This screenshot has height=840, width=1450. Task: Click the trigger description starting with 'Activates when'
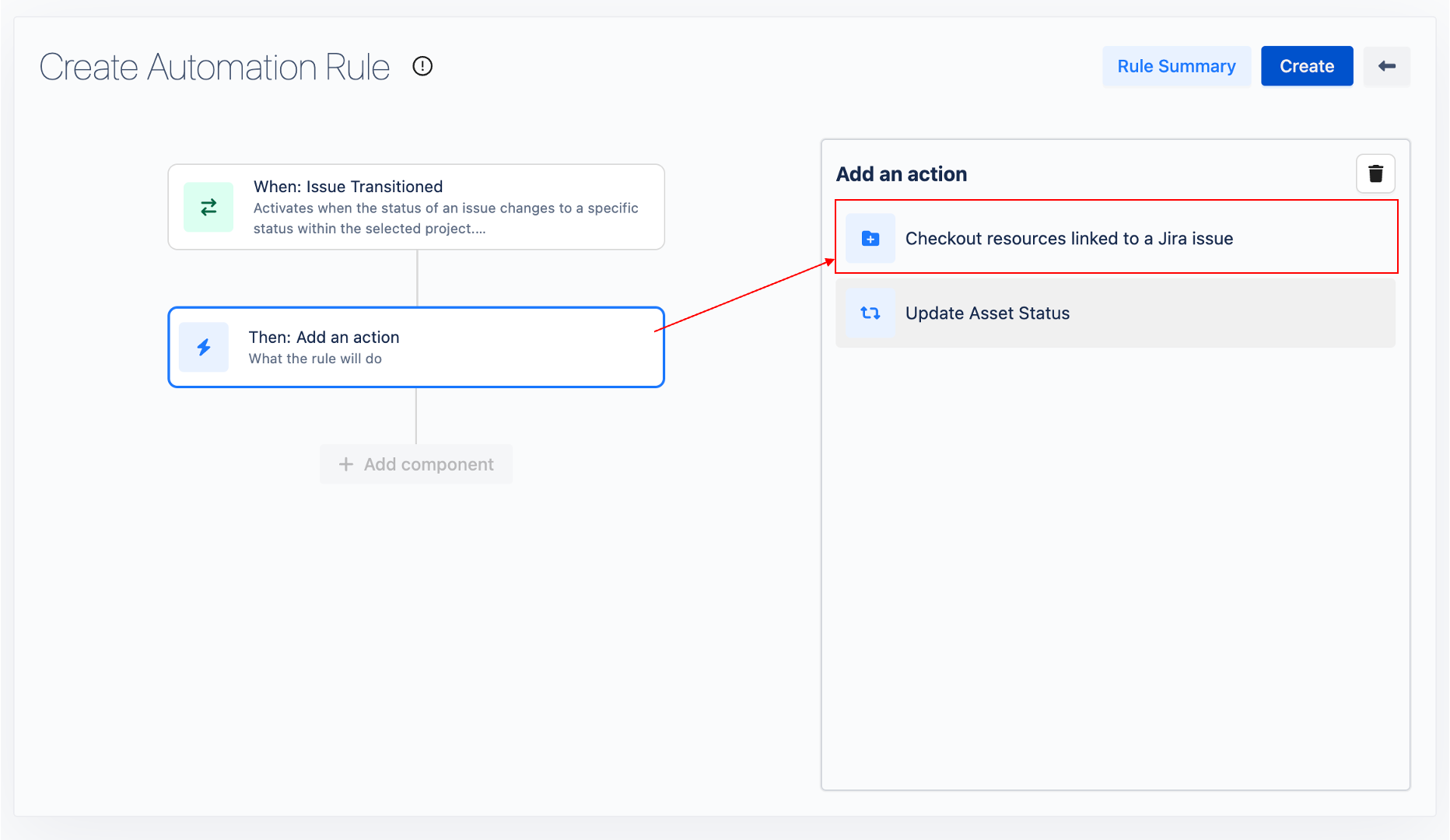click(445, 219)
